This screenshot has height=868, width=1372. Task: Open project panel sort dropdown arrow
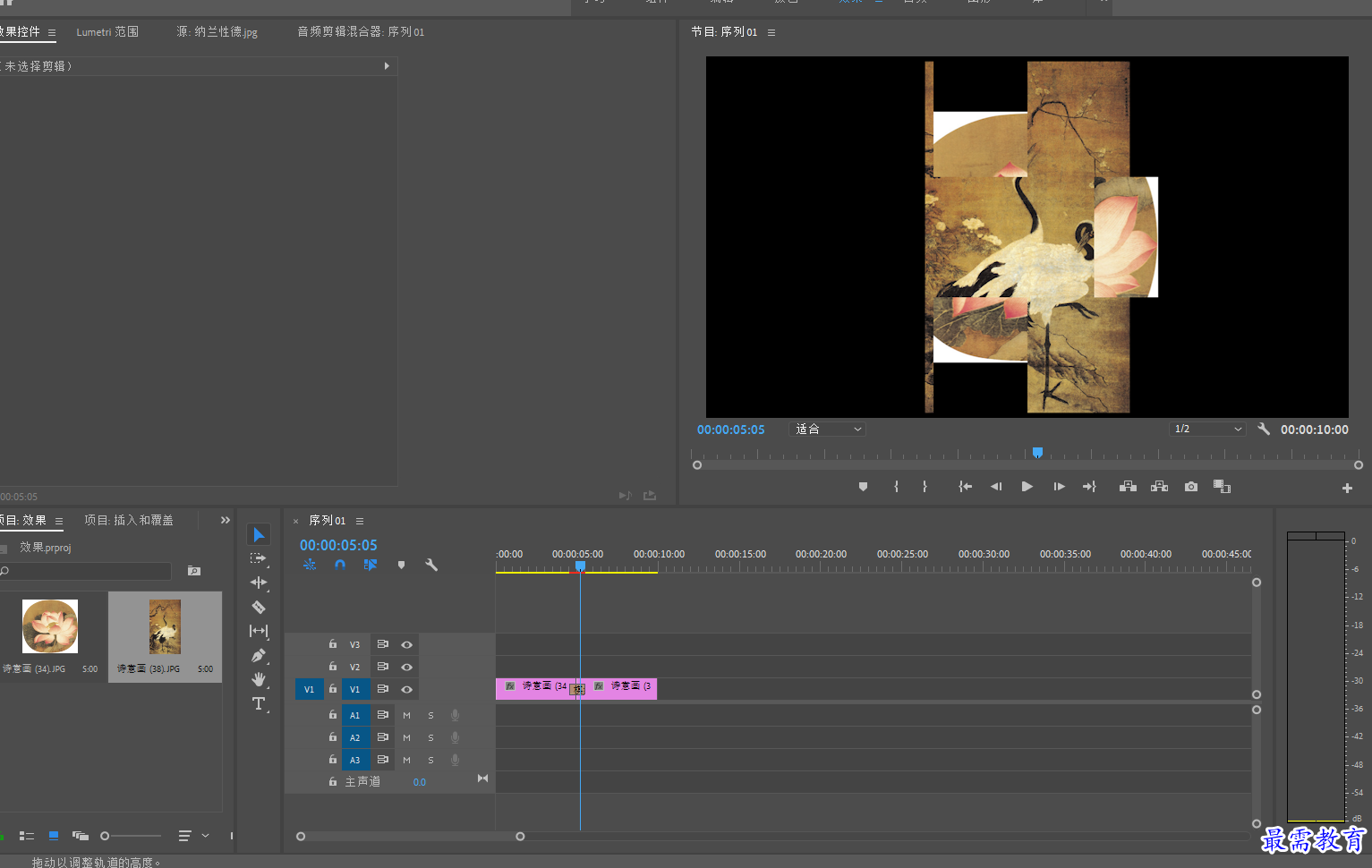205,836
